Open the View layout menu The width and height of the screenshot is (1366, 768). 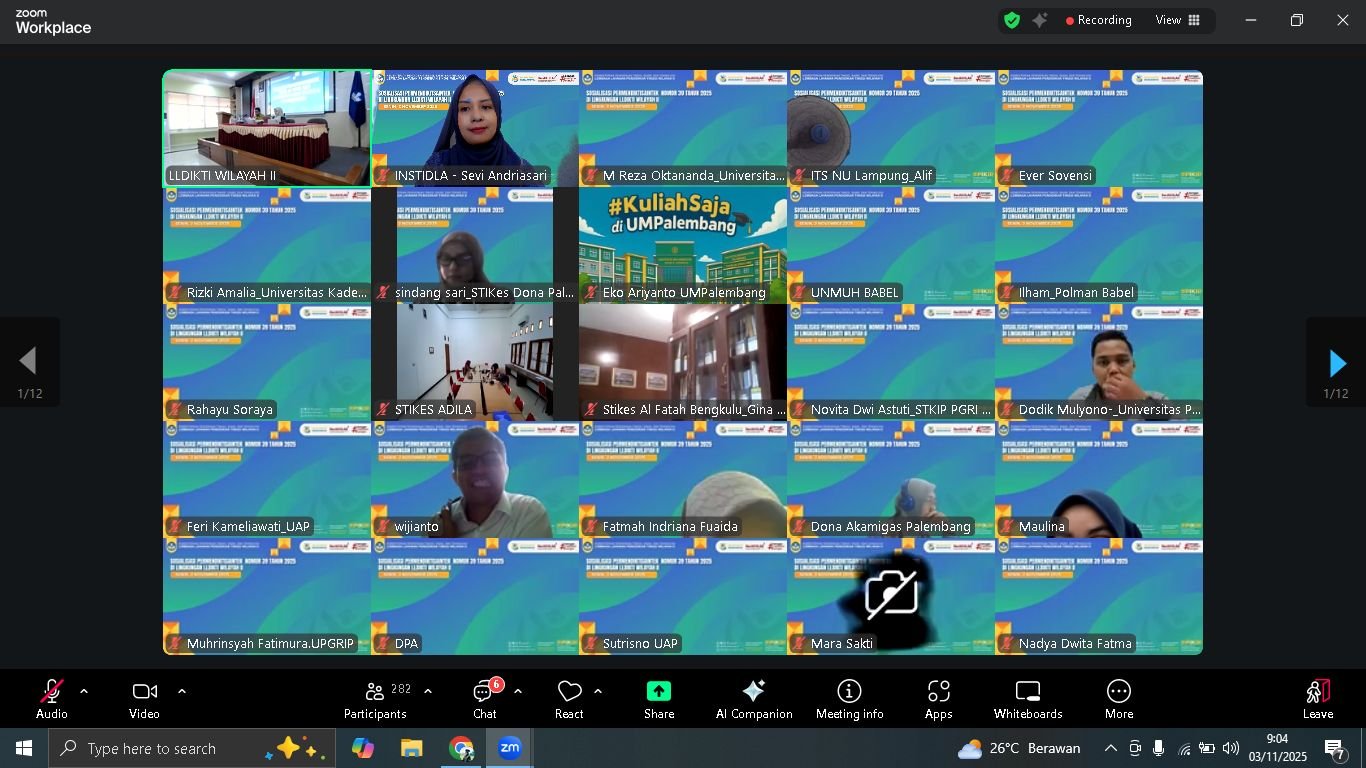click(1178, 20)
